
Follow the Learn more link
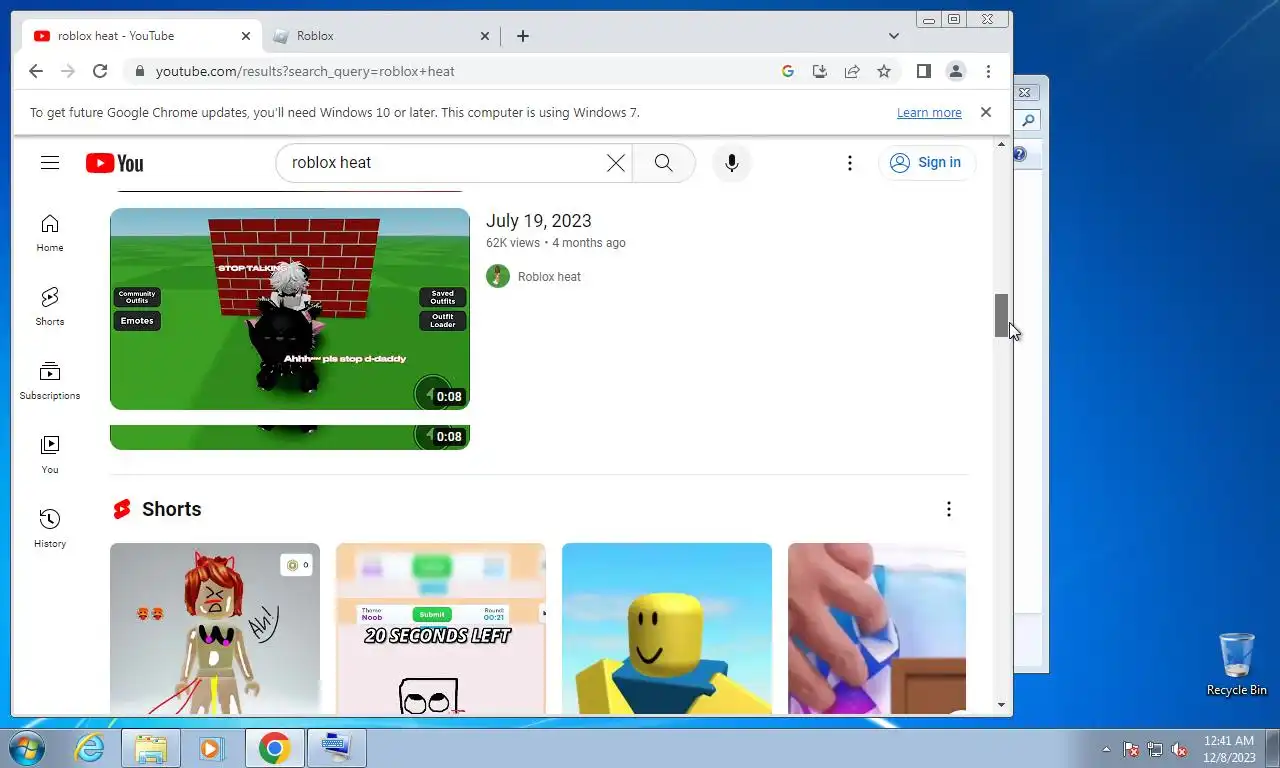929,113
